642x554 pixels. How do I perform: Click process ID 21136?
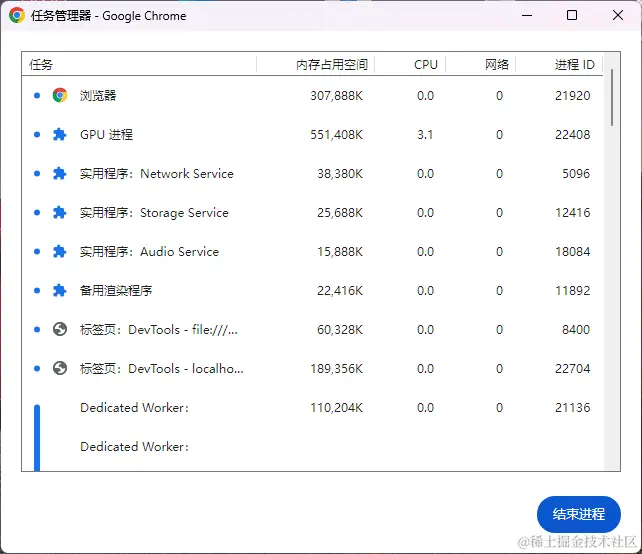pos(572,407)
